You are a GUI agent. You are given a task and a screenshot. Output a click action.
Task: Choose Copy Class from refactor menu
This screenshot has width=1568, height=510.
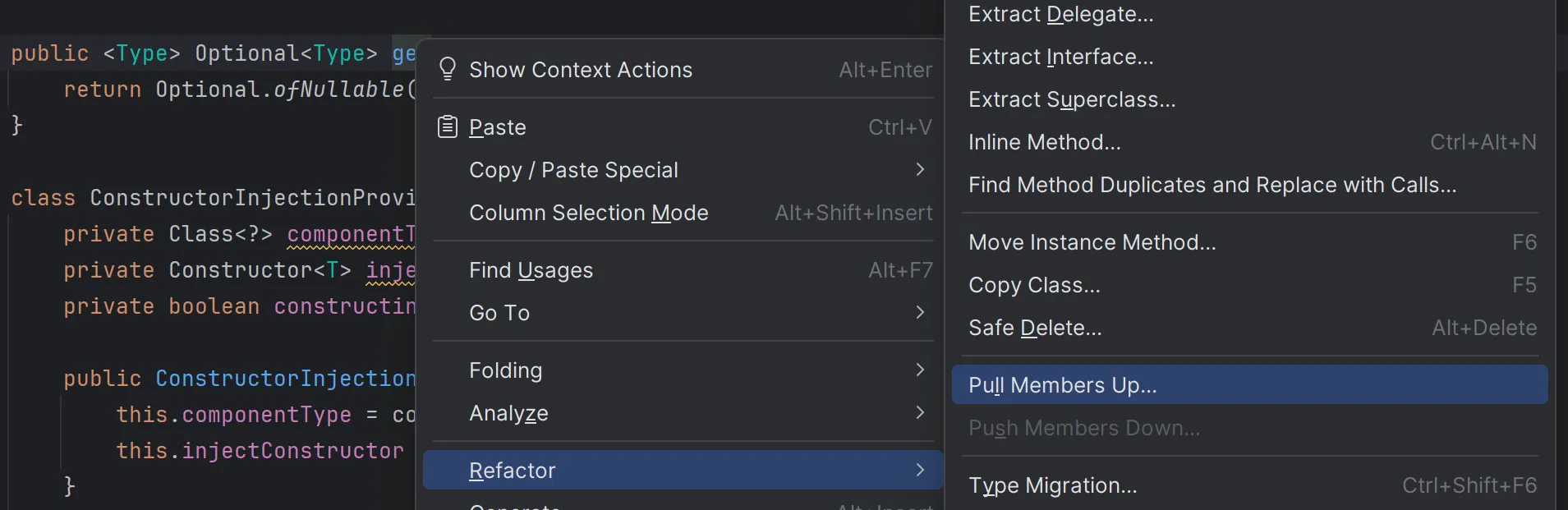pos(1034,285)
